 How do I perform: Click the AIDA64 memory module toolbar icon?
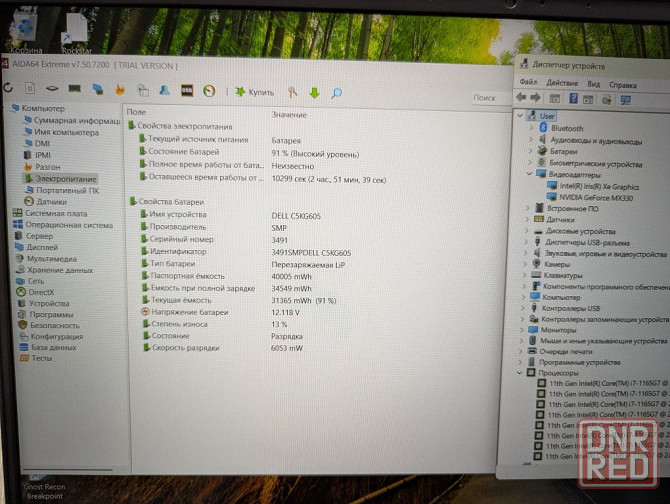tap(75, 88)
